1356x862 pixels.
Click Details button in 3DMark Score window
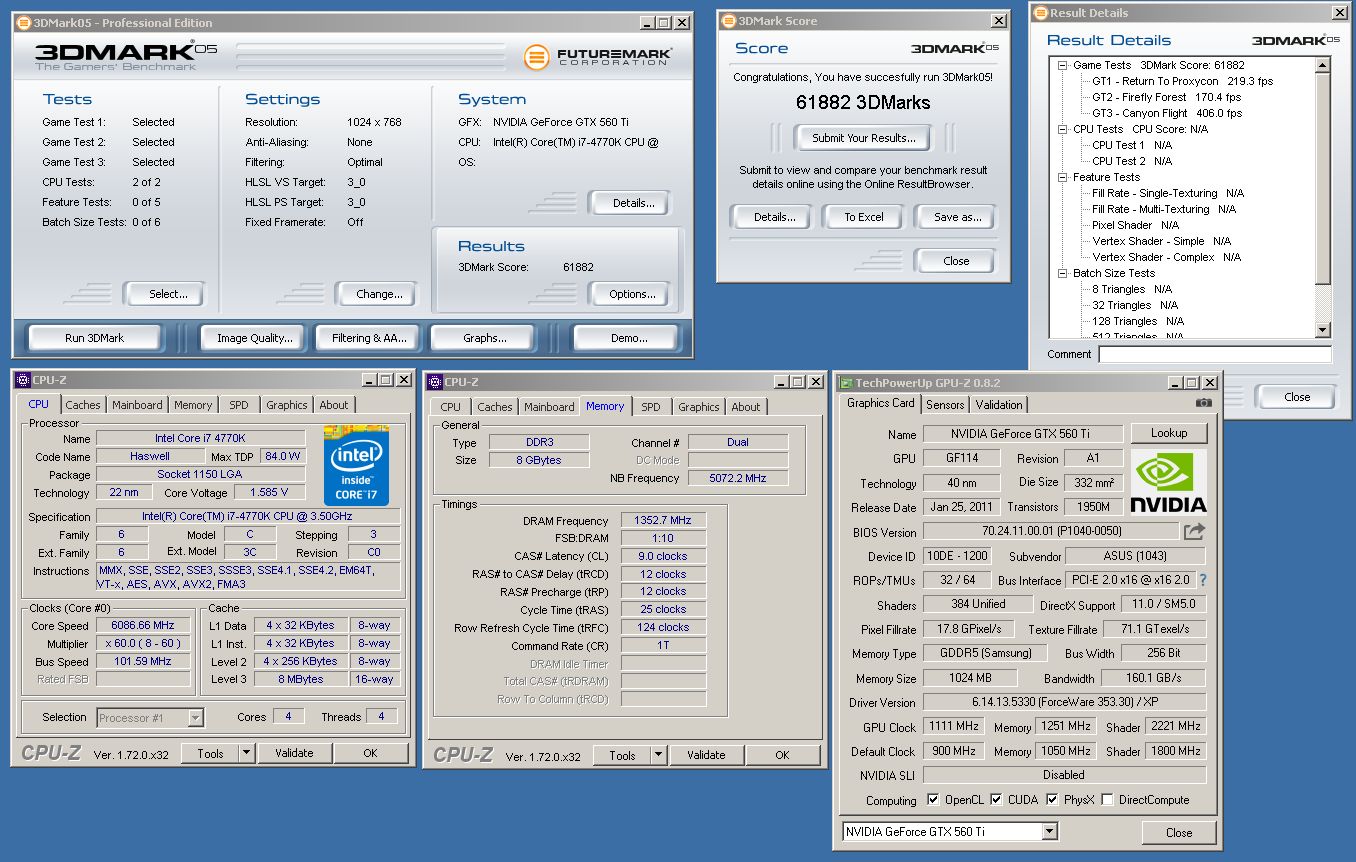tap(774, 217)
